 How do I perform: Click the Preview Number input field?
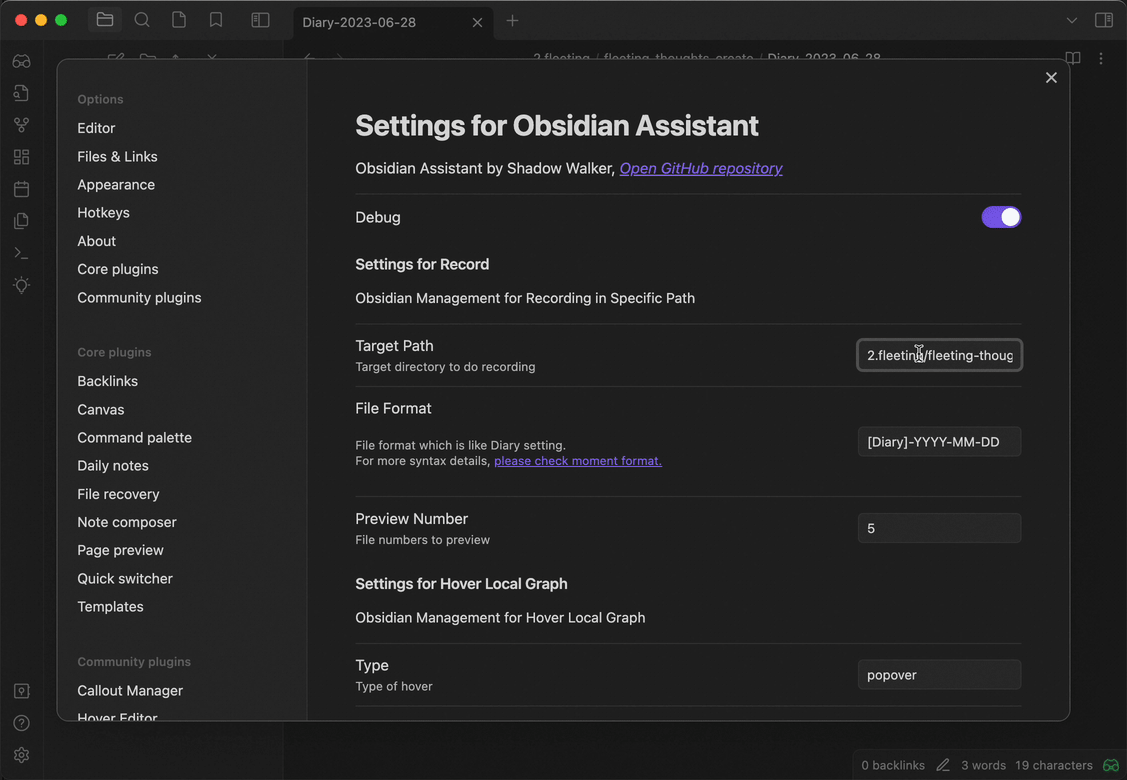click(939, 528)
